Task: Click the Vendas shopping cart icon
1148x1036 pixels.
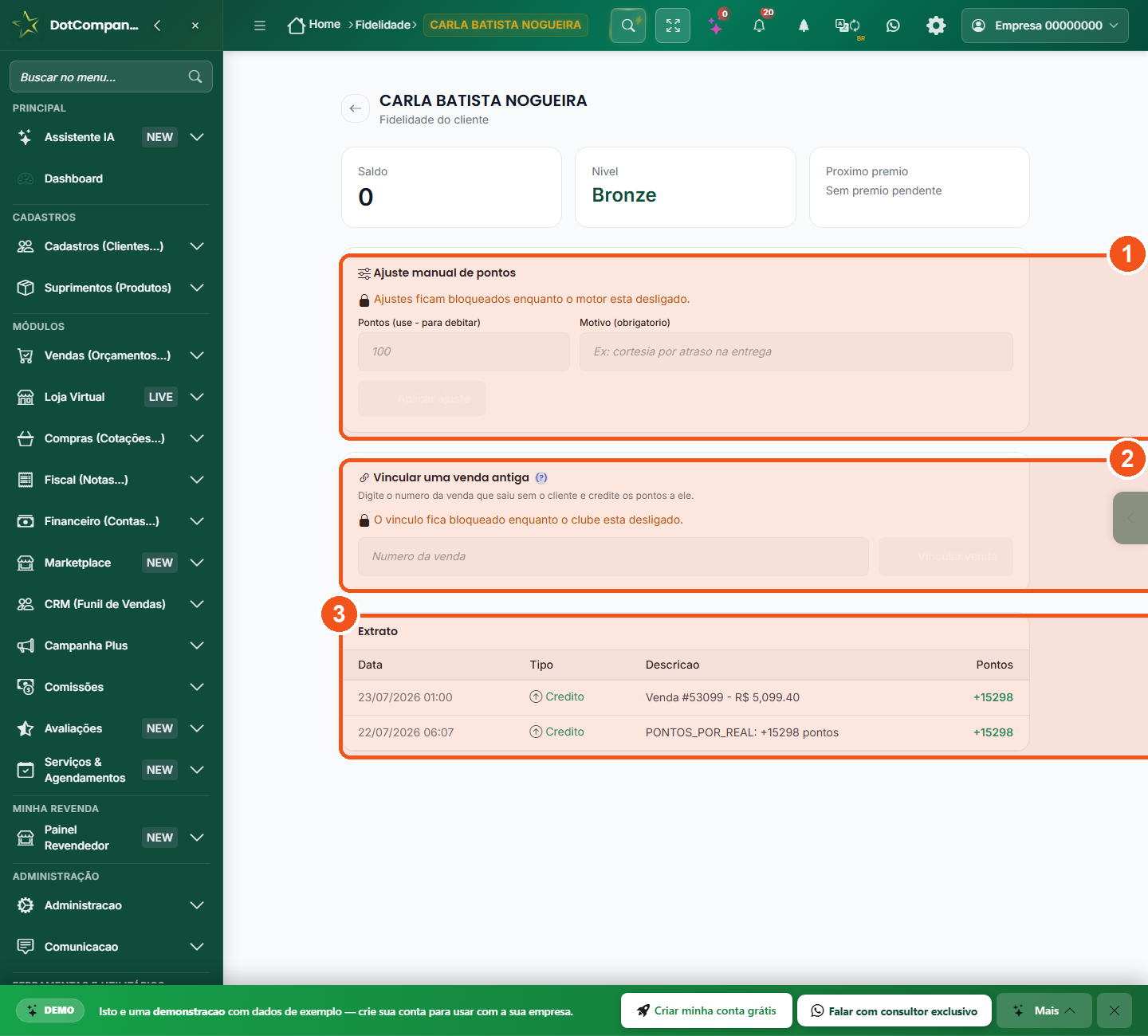Action: click(x=26, y=355)
